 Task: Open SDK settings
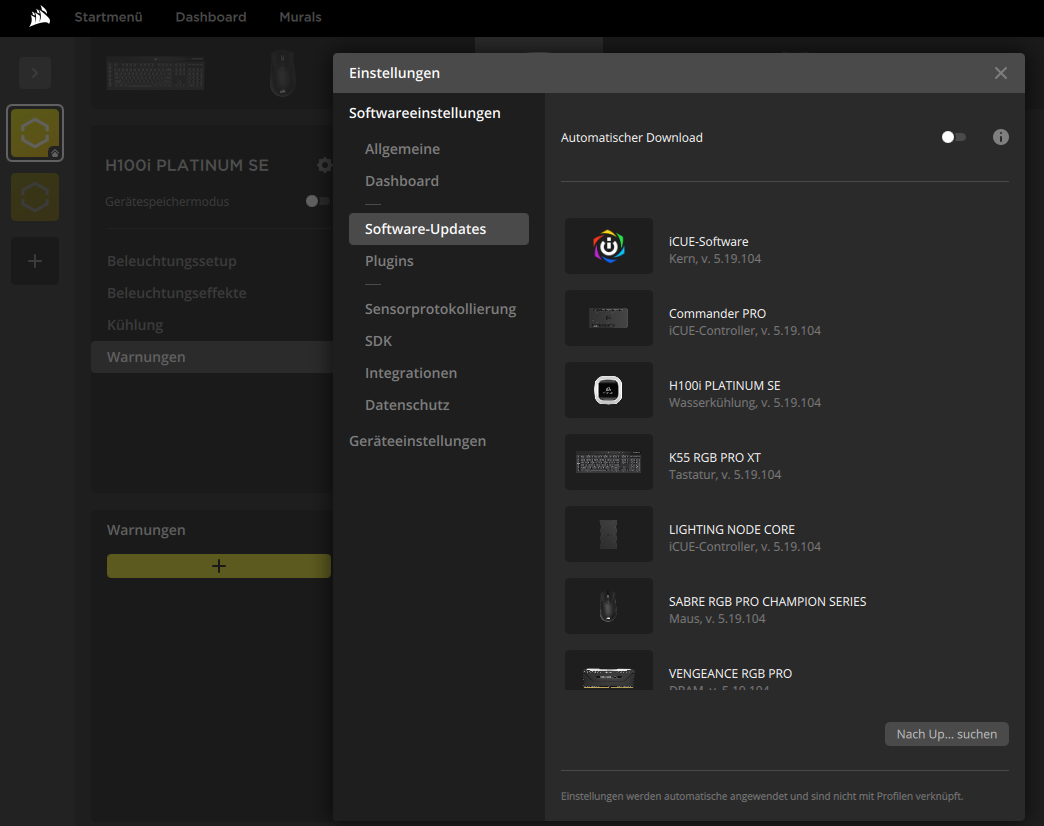378,341
